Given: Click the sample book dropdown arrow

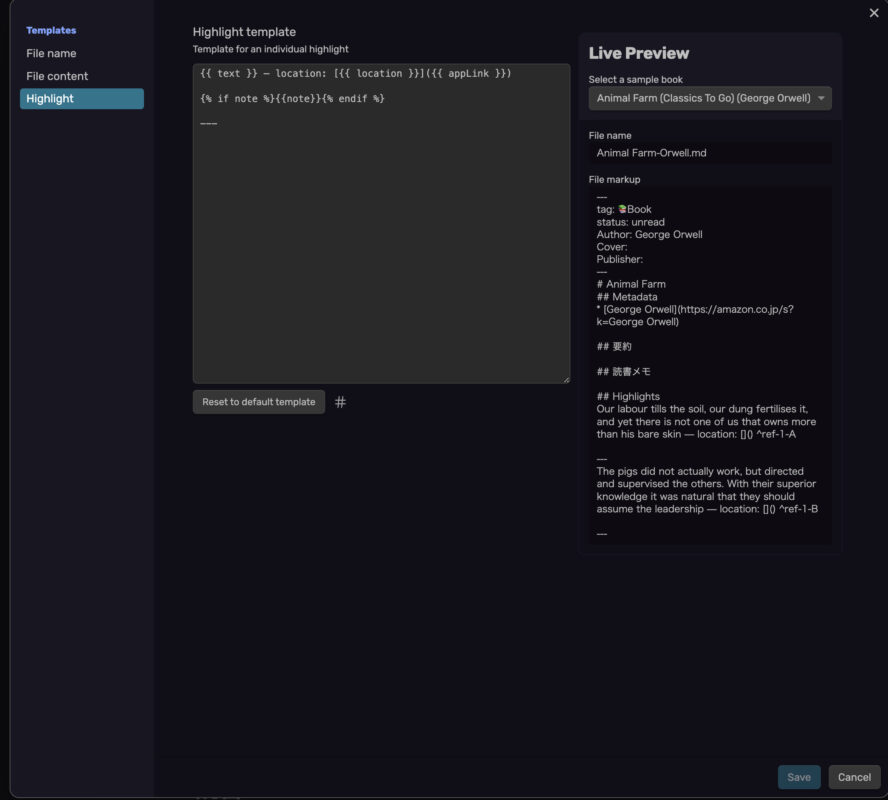Looking at the screenshot, I should [x=821, y=98].
